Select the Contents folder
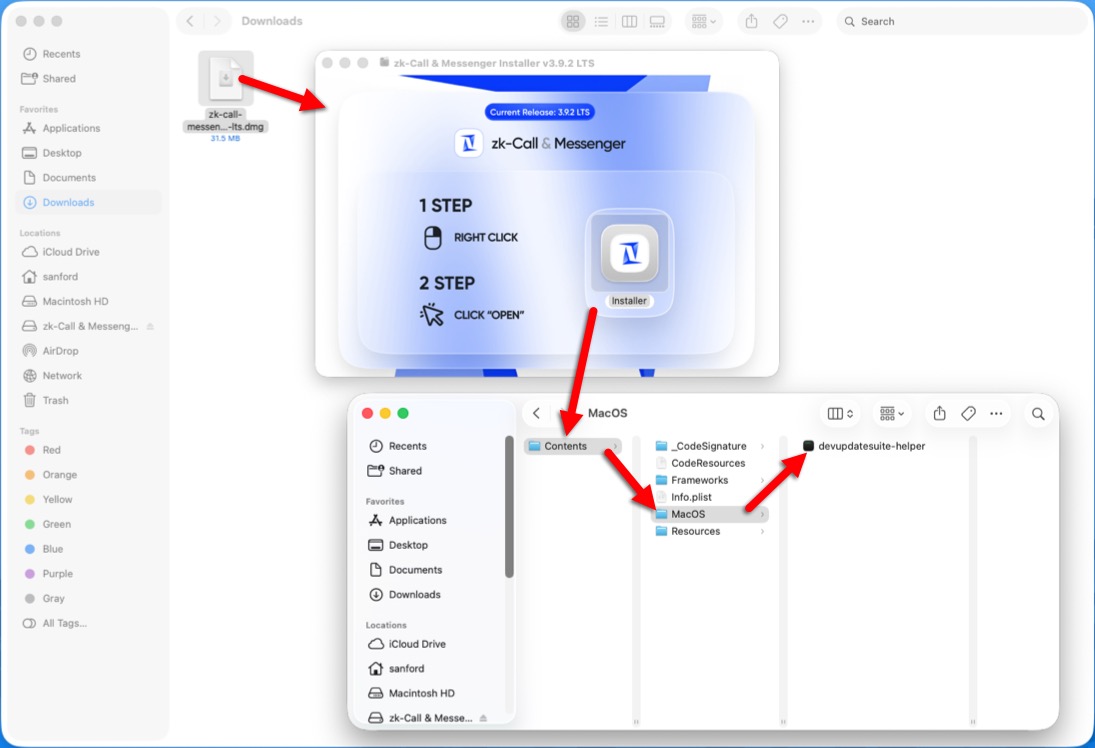 [x=565, y=446]
